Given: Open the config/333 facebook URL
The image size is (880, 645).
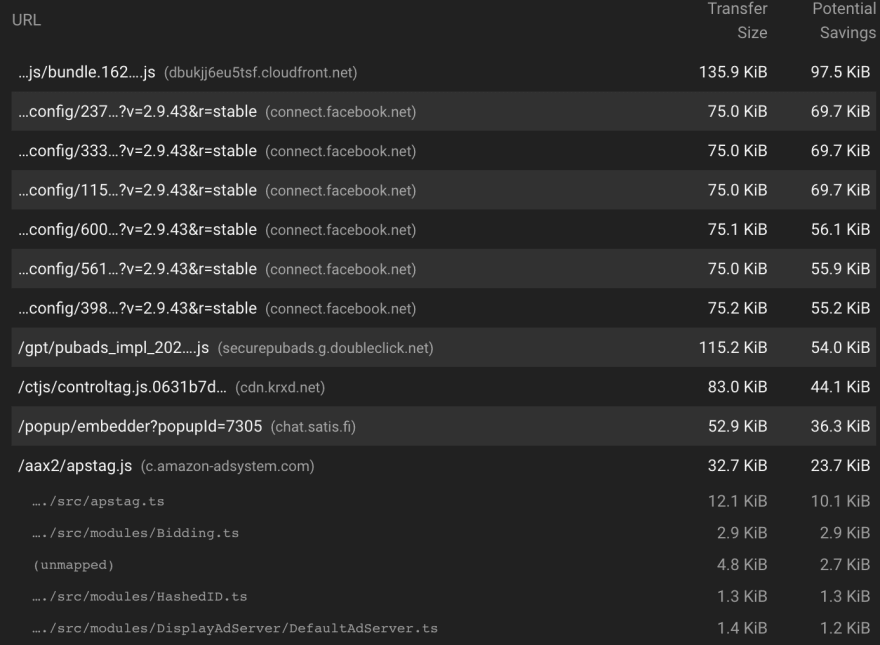Looking at the screenshot, I should (x=138, y=151).
